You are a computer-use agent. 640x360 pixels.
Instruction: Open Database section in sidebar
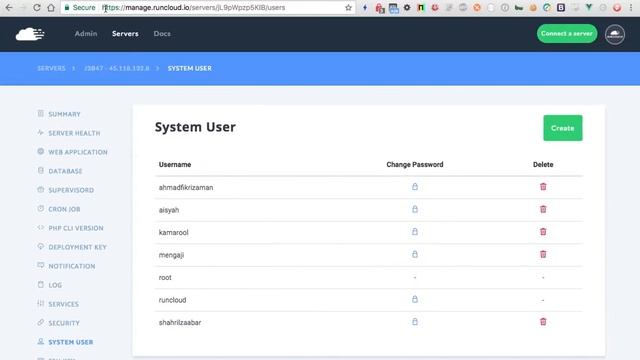tap(65, 171)
